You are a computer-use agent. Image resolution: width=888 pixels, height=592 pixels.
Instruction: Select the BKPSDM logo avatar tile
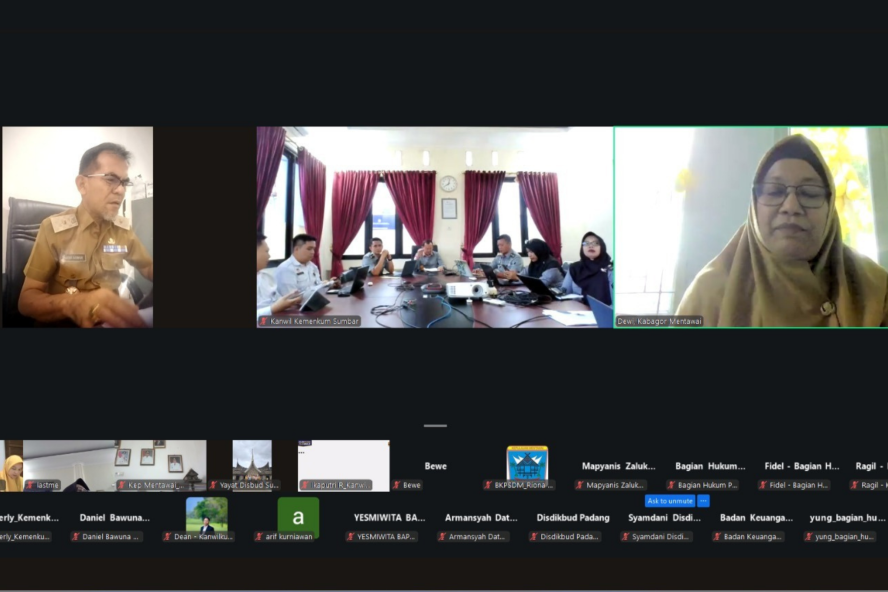527,463
